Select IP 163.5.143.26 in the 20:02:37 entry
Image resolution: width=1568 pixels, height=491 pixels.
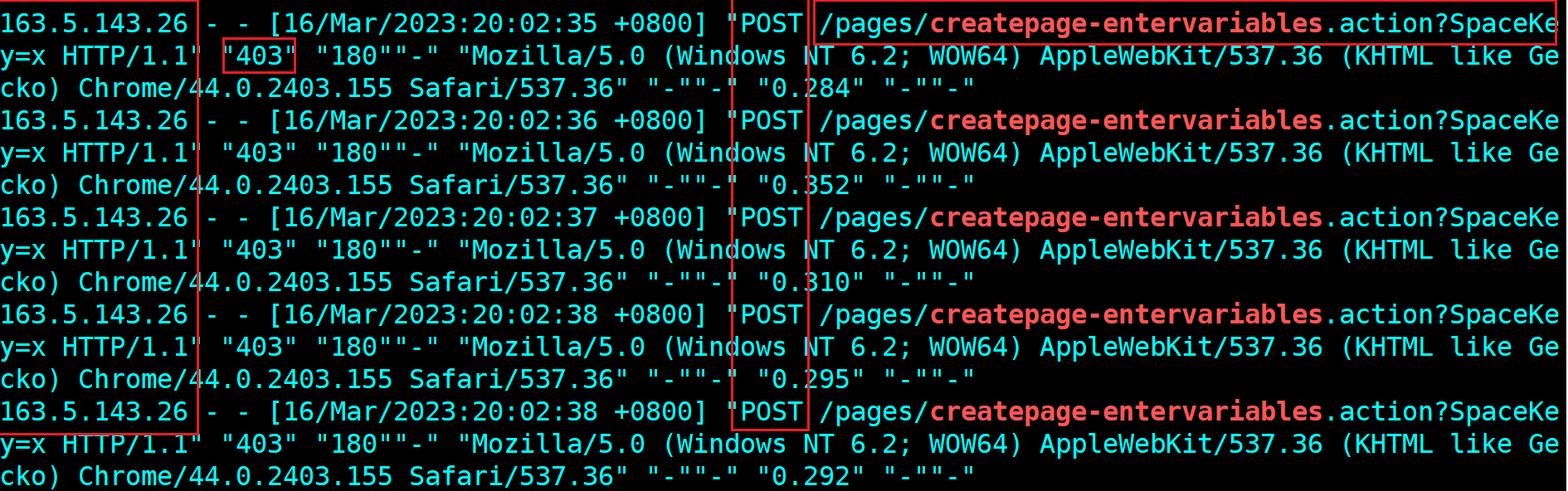point(95,218)
